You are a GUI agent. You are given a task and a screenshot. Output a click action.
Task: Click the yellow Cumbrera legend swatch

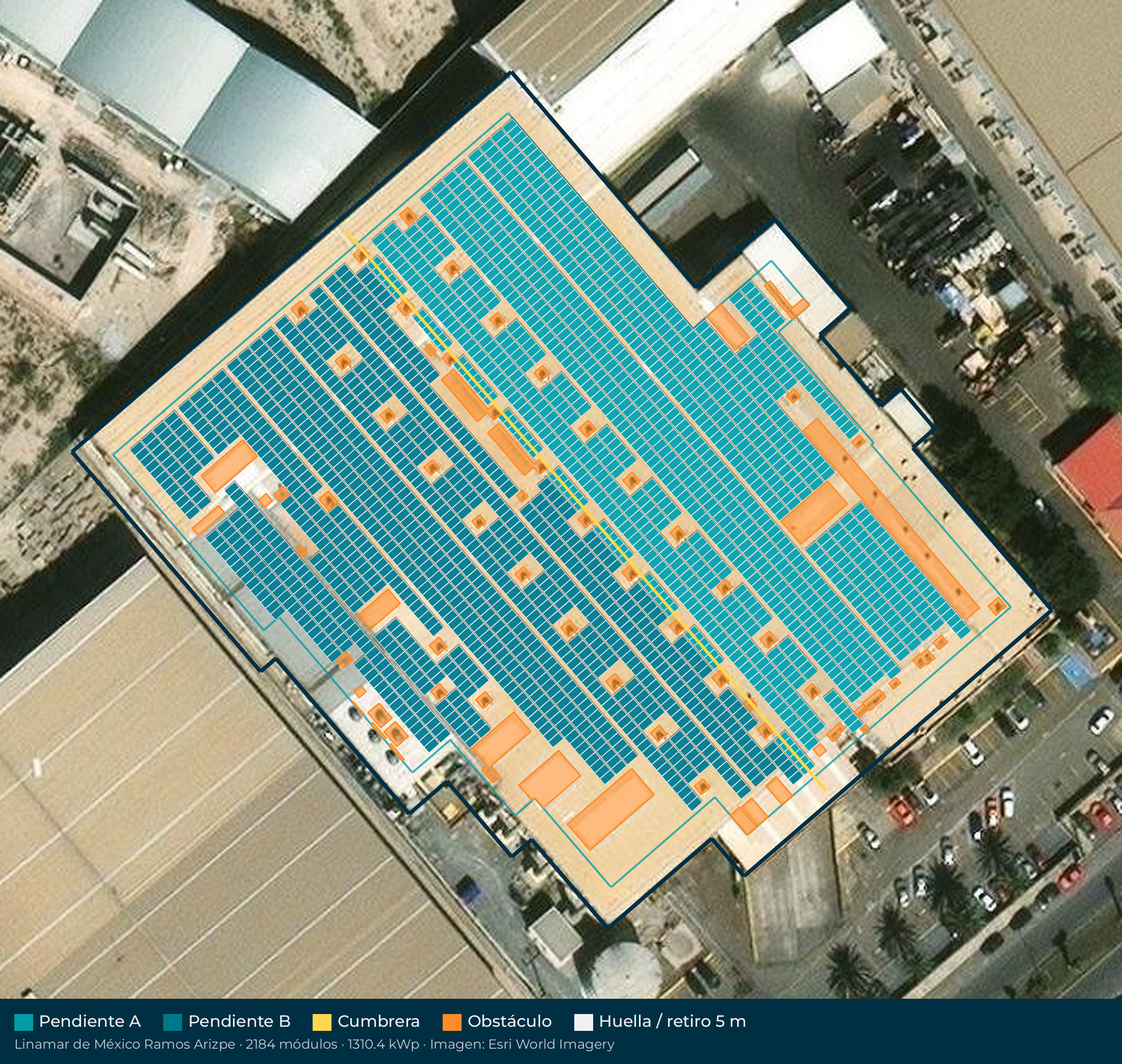coord(322,1022)
